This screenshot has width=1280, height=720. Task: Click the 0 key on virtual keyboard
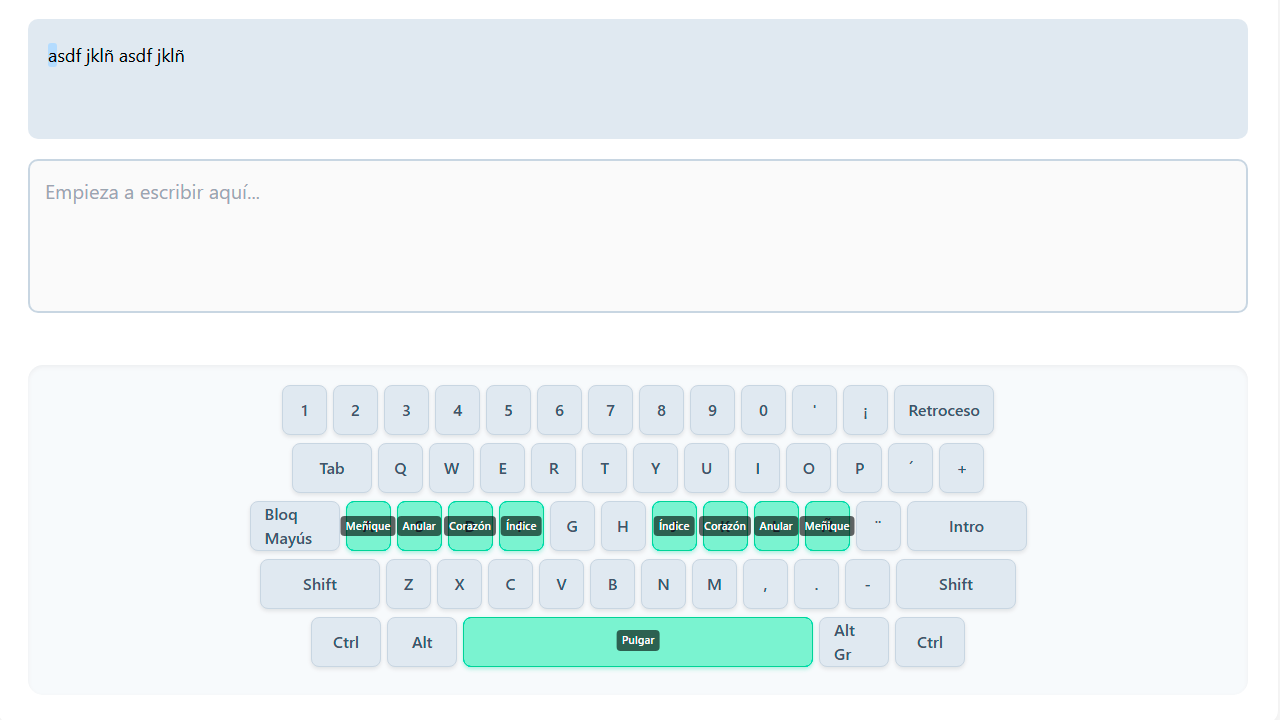point(764,410)
